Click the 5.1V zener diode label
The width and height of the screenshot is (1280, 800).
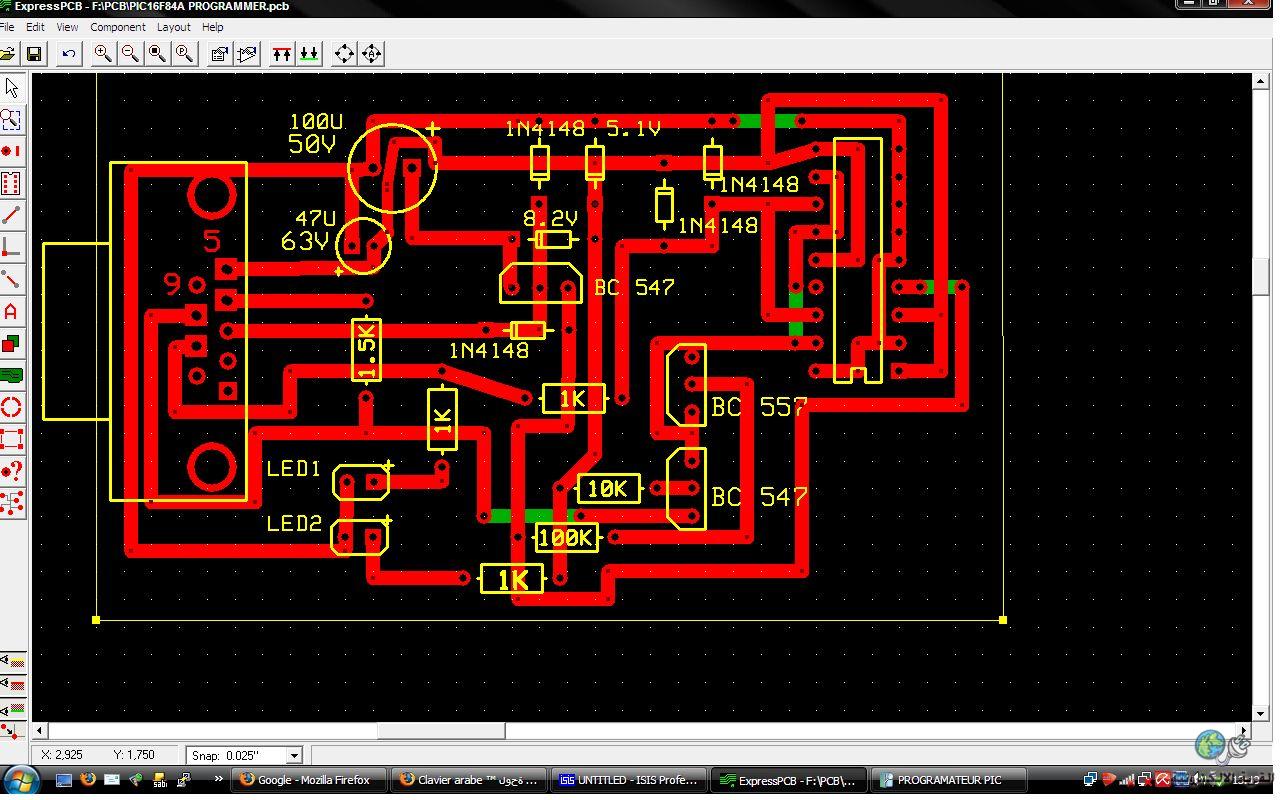point(634,129)
